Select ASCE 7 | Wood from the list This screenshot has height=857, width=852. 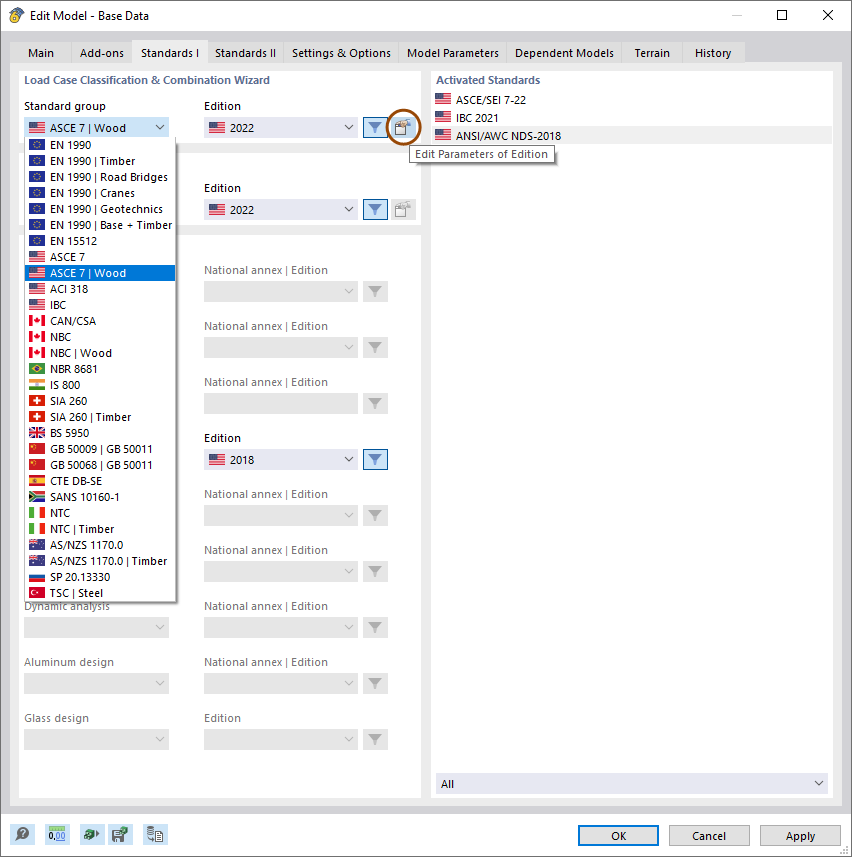[x=100, y=272]
